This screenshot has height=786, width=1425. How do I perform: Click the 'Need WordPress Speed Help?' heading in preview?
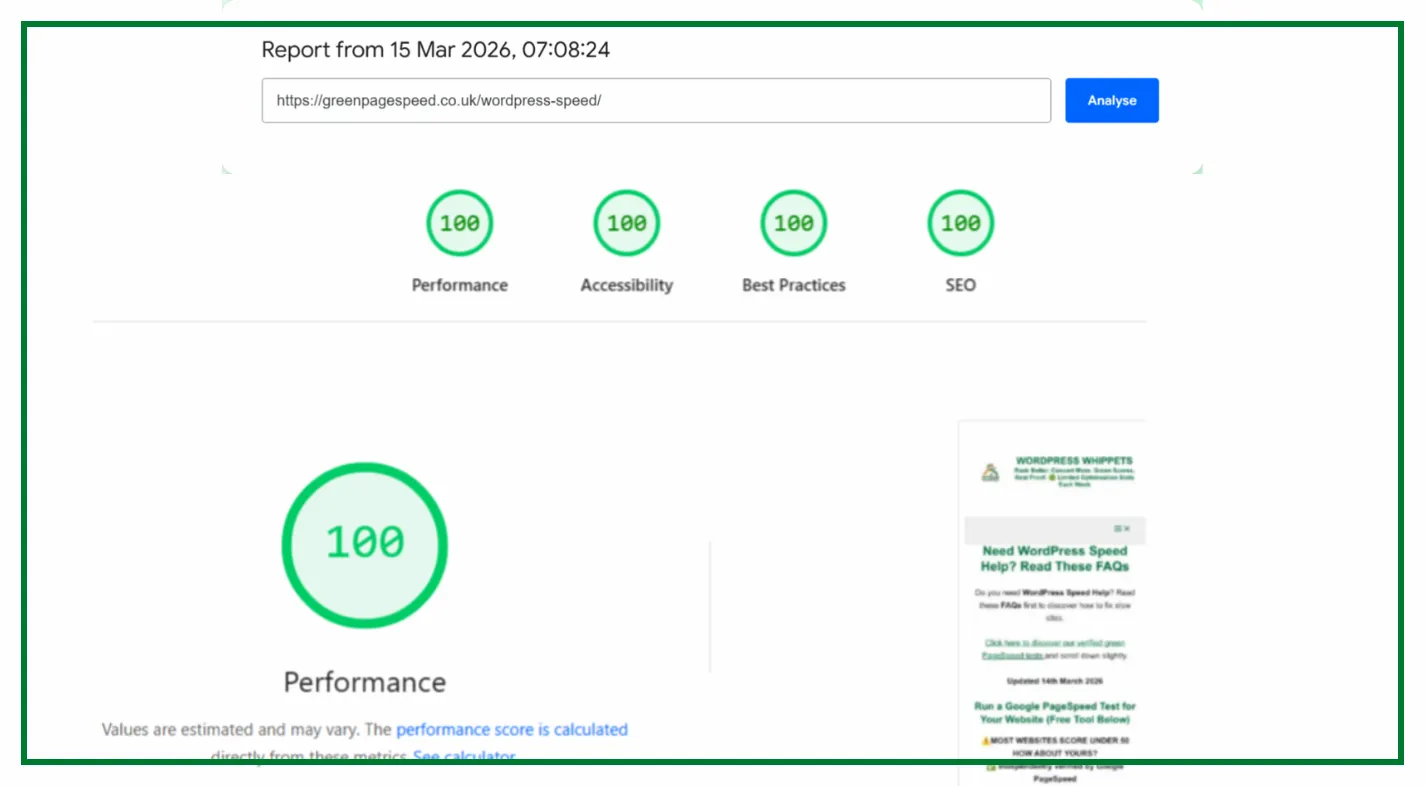tap(1054, 558)
